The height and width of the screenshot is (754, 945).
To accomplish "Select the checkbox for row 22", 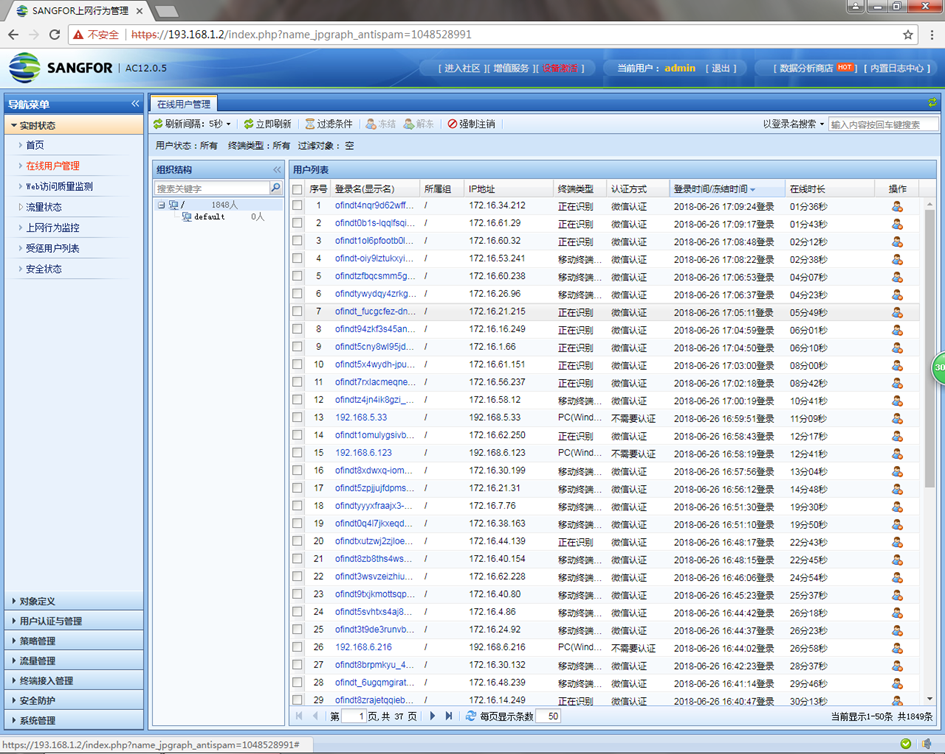I will [x=297, y=577].
